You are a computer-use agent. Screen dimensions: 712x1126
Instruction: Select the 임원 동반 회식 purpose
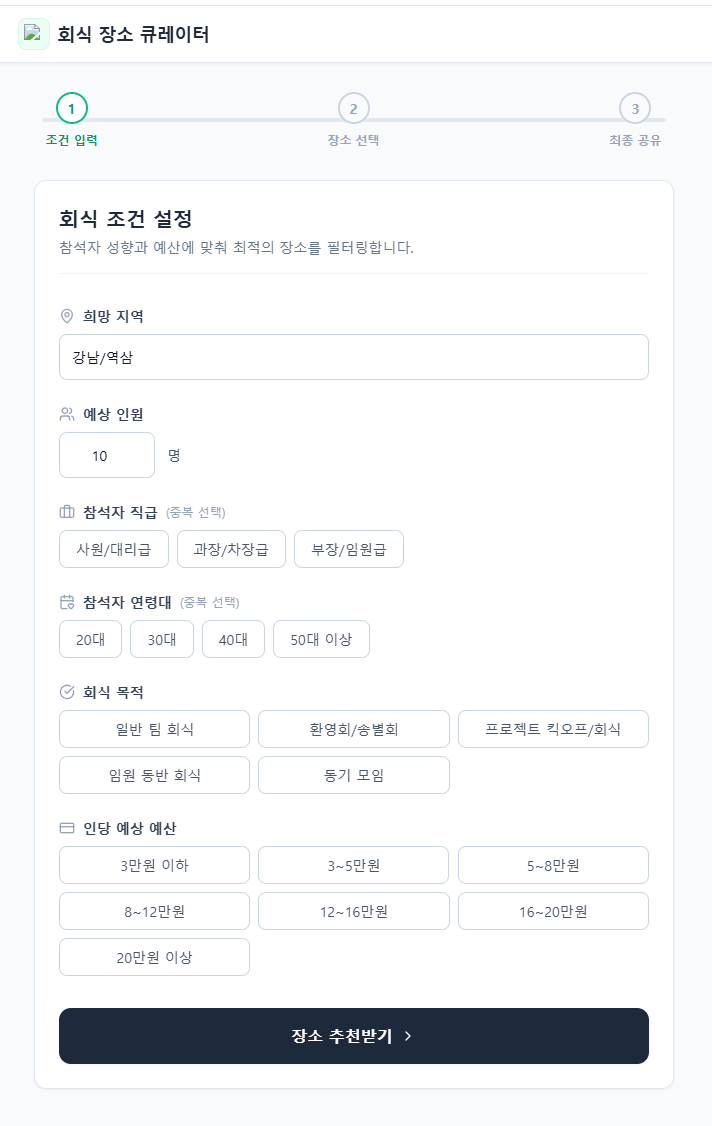click(154, 775)
